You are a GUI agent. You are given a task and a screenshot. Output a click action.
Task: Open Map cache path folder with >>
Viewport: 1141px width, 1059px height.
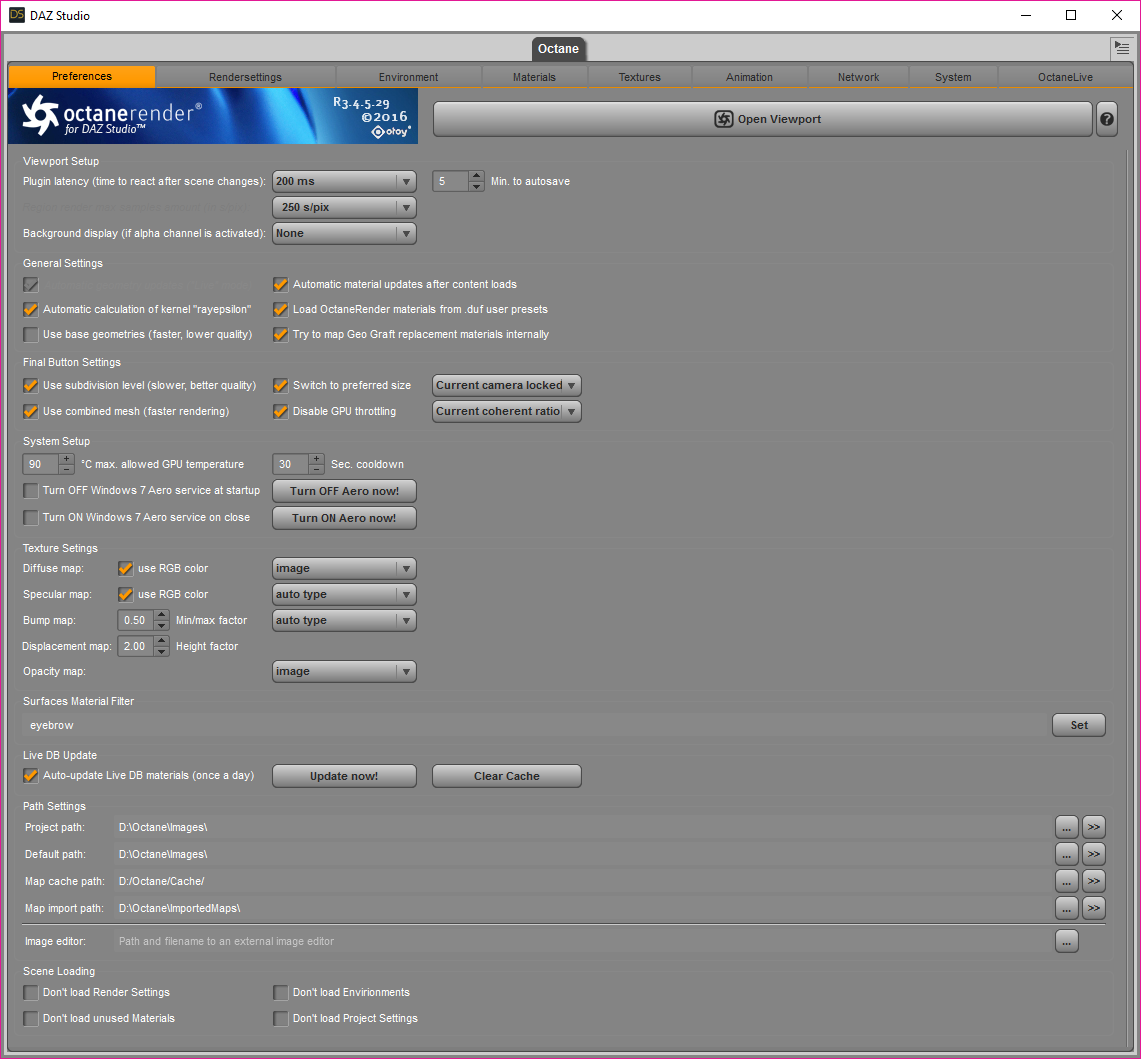[x=1094, y=881]
